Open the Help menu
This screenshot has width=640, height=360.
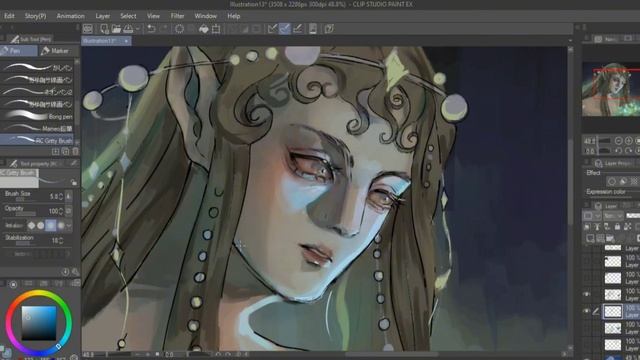234,16
